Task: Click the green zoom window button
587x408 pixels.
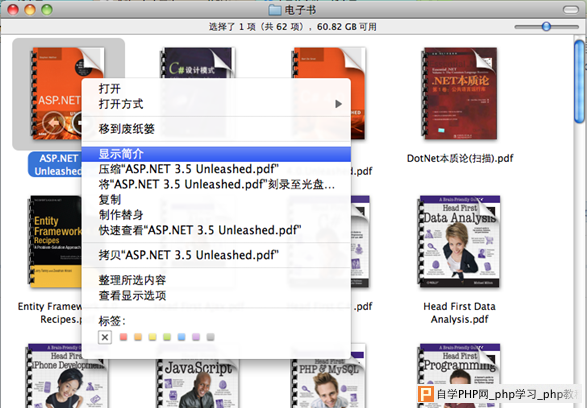Action: (x=47, y=10)
